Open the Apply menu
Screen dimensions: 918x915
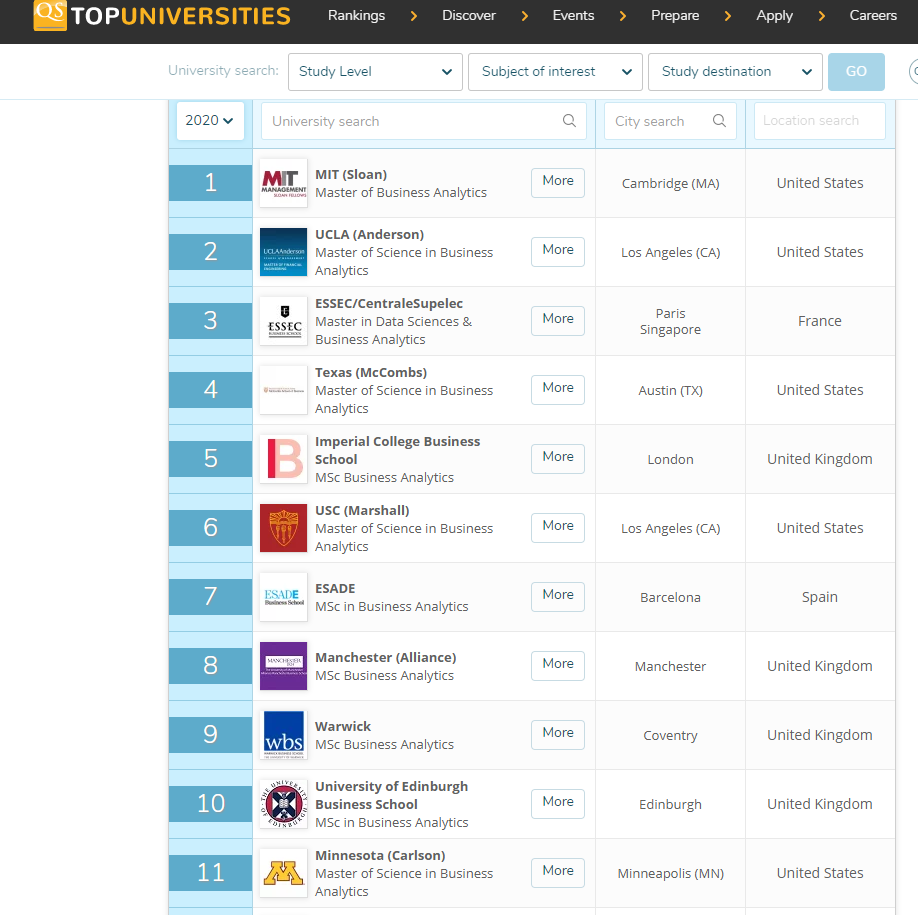775,16
